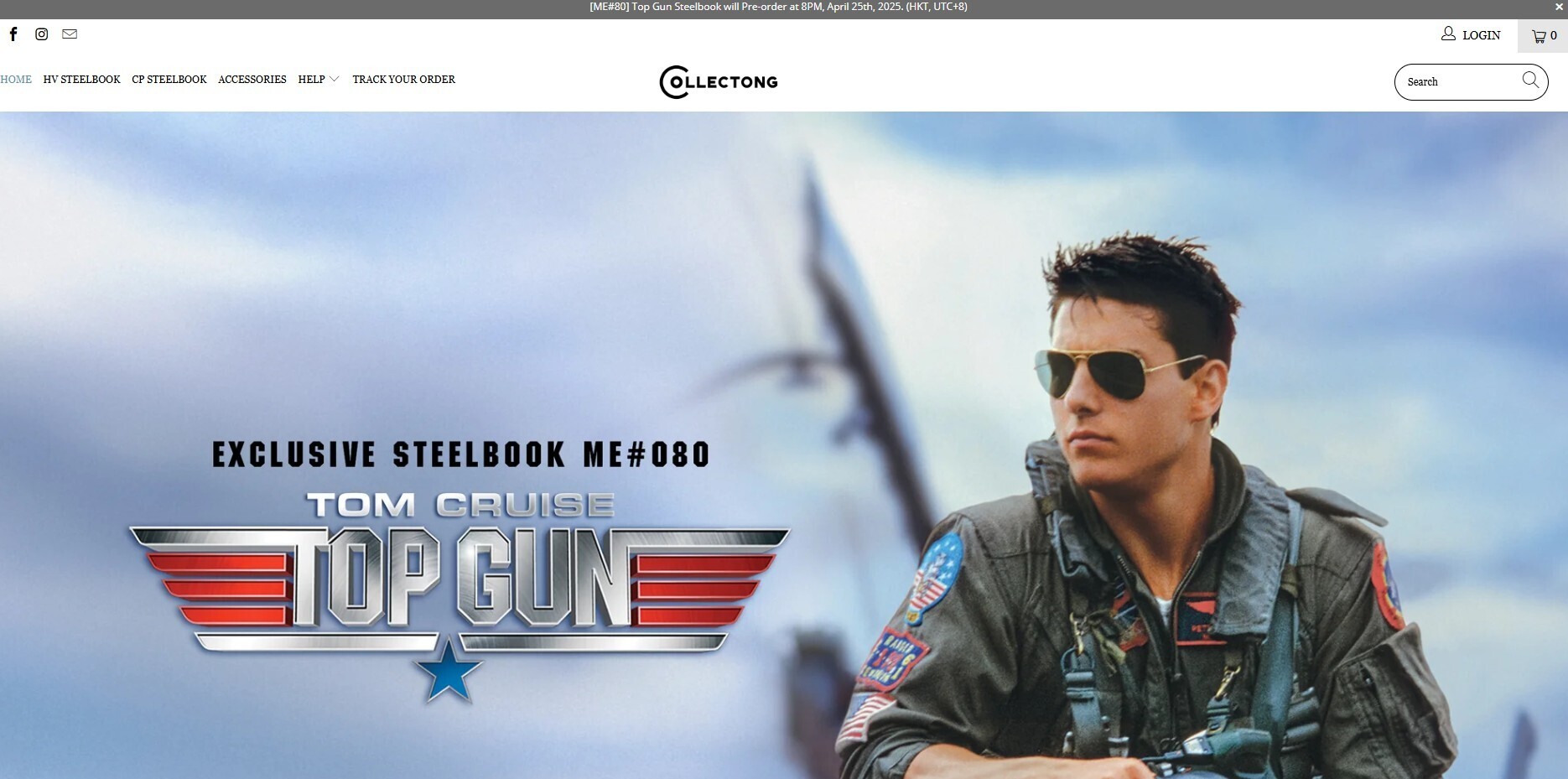Open the Facebook page icon
The width and height of the screenshot is (1568, 779).
(x=13, y=34)
